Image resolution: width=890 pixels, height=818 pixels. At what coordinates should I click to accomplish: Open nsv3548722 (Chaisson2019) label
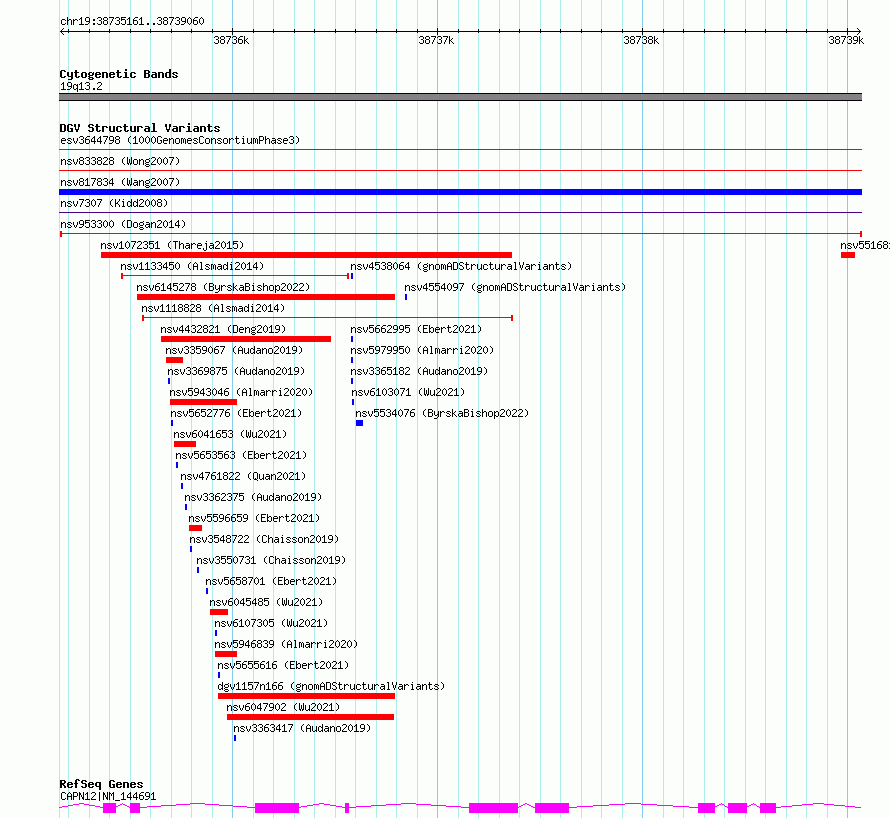pos(264,539)
